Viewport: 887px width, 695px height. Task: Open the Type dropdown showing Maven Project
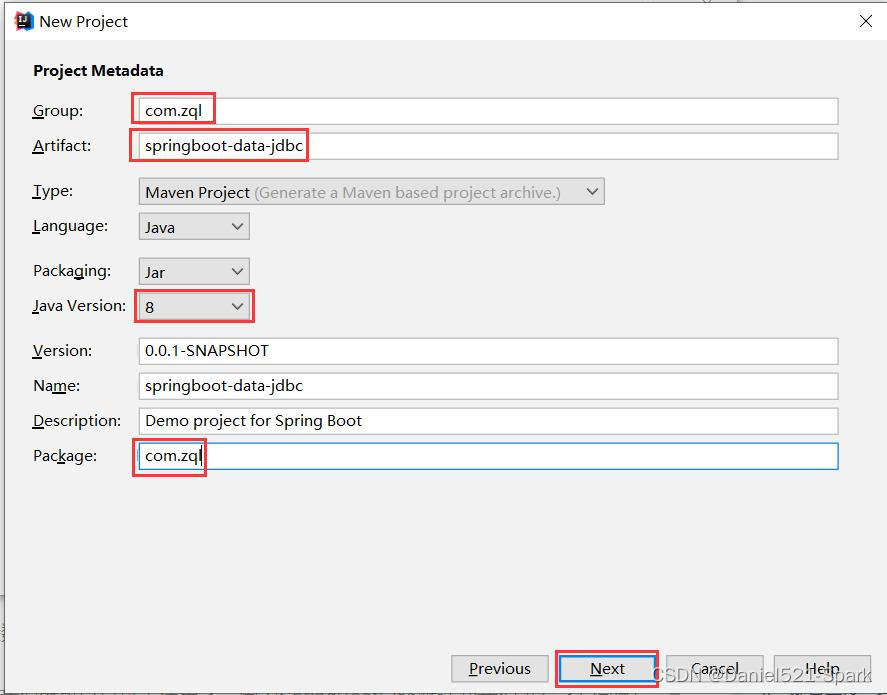click(372, 192)
